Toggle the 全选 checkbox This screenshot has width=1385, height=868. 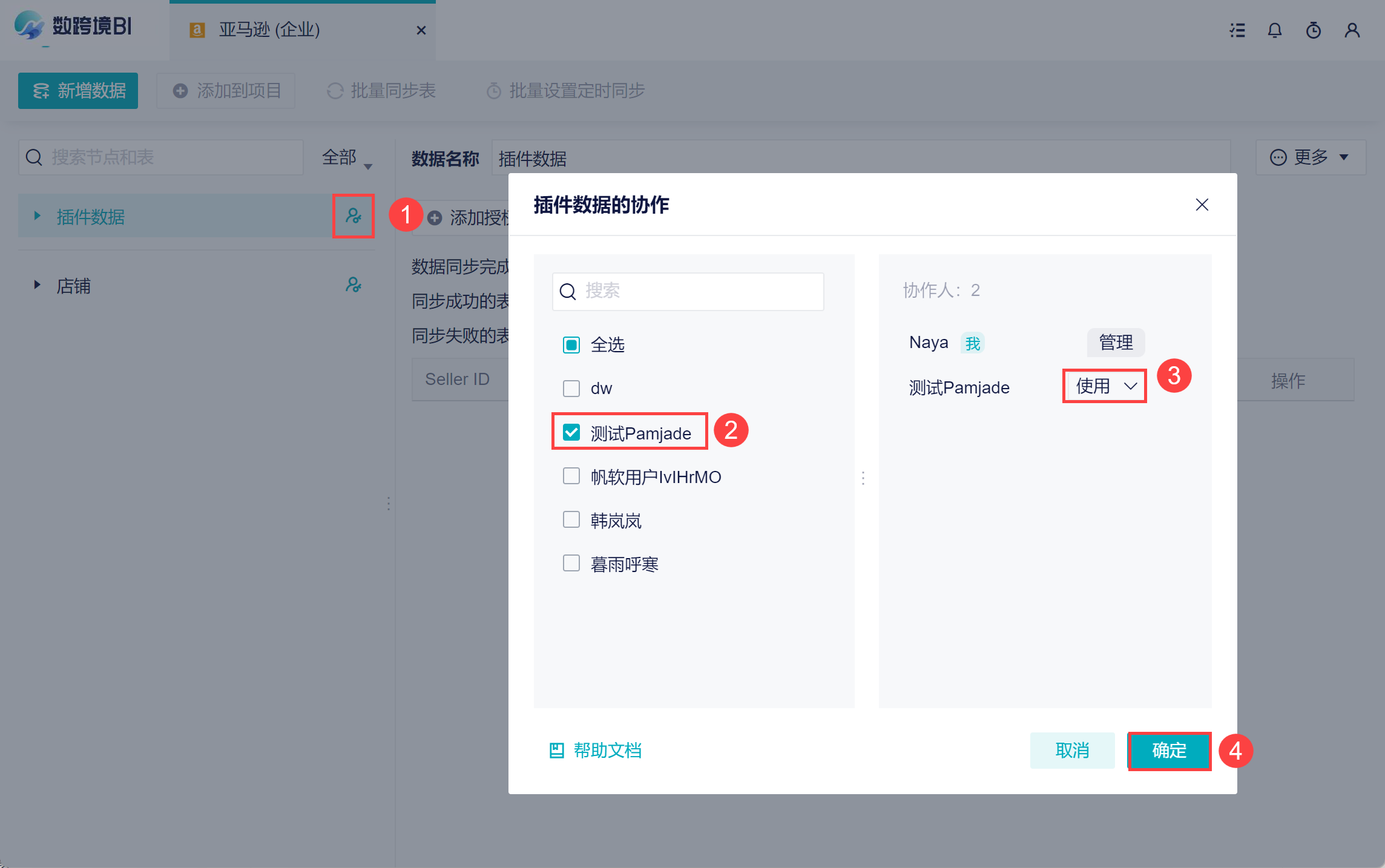tap(571, 345)
